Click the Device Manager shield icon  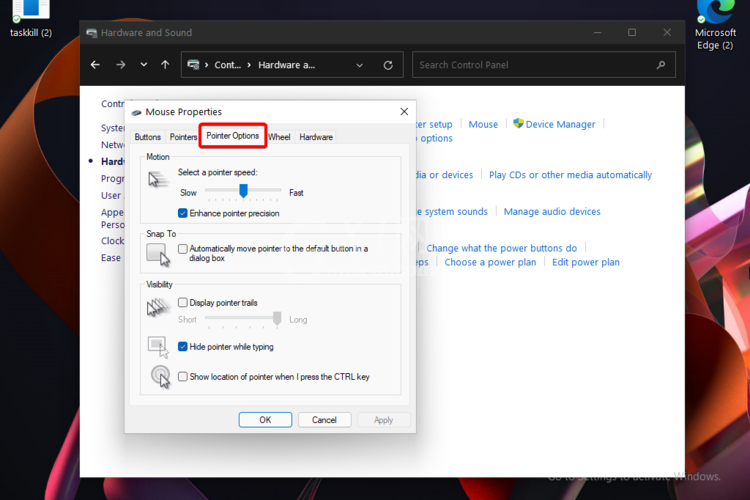[x=518, y=123]
